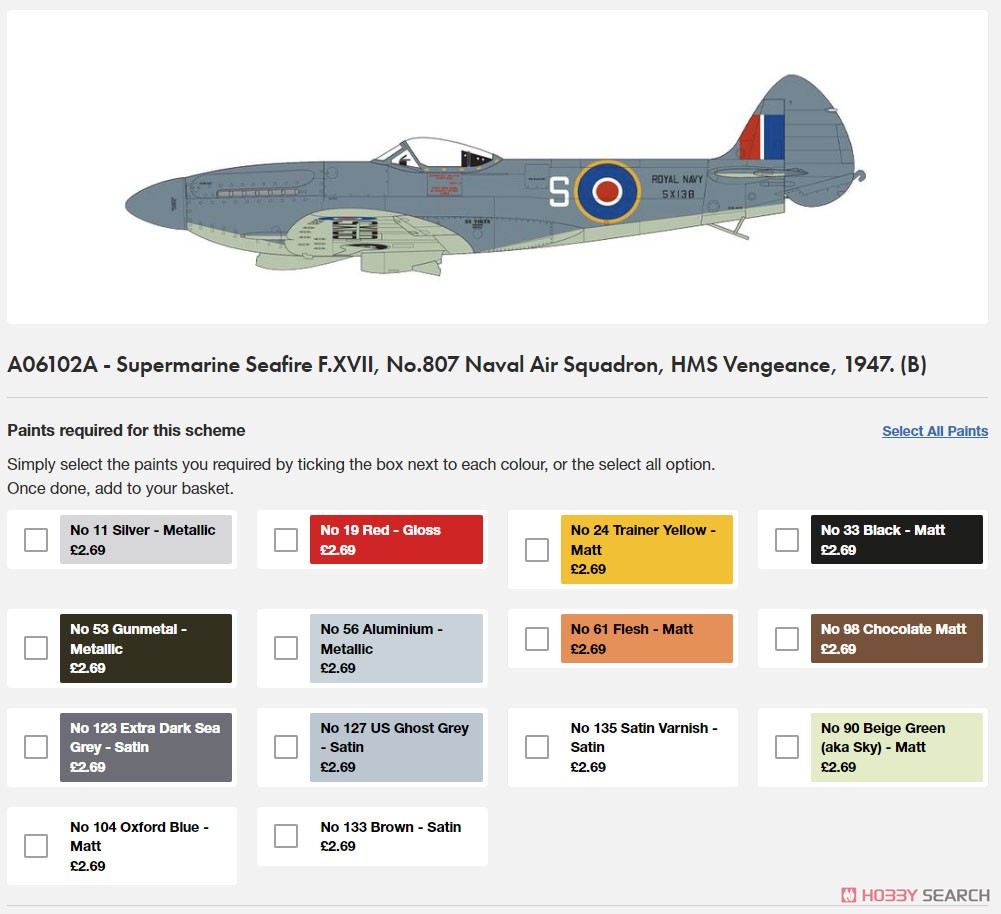The width and height of the screenshot is (1001, 914).
Task: Tick the No 11 Silver Metallic checkbox
Action: click(x=36, y=539)
